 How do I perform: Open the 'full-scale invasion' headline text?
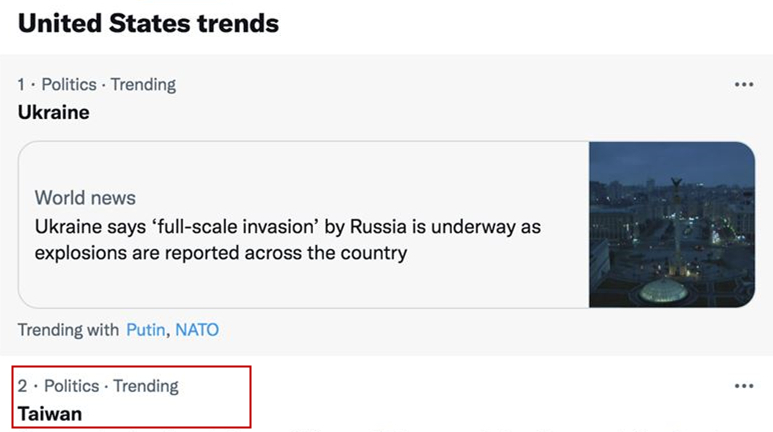point(287,240)
